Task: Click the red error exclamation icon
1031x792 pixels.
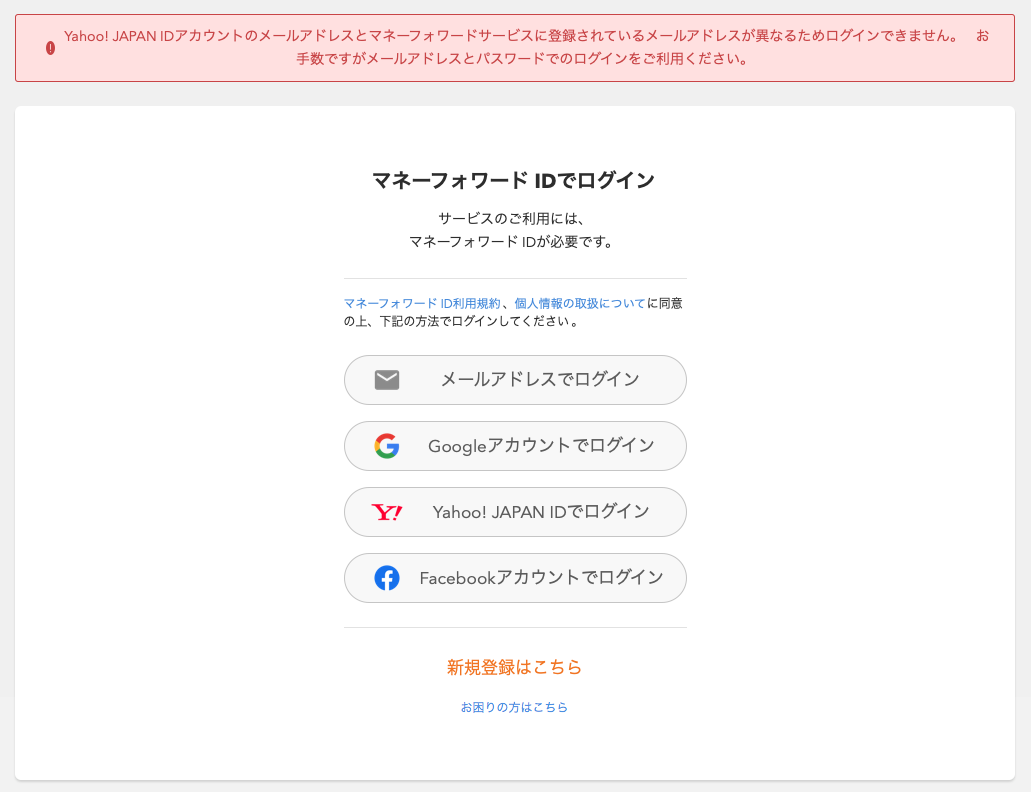Action: point(50,48)
